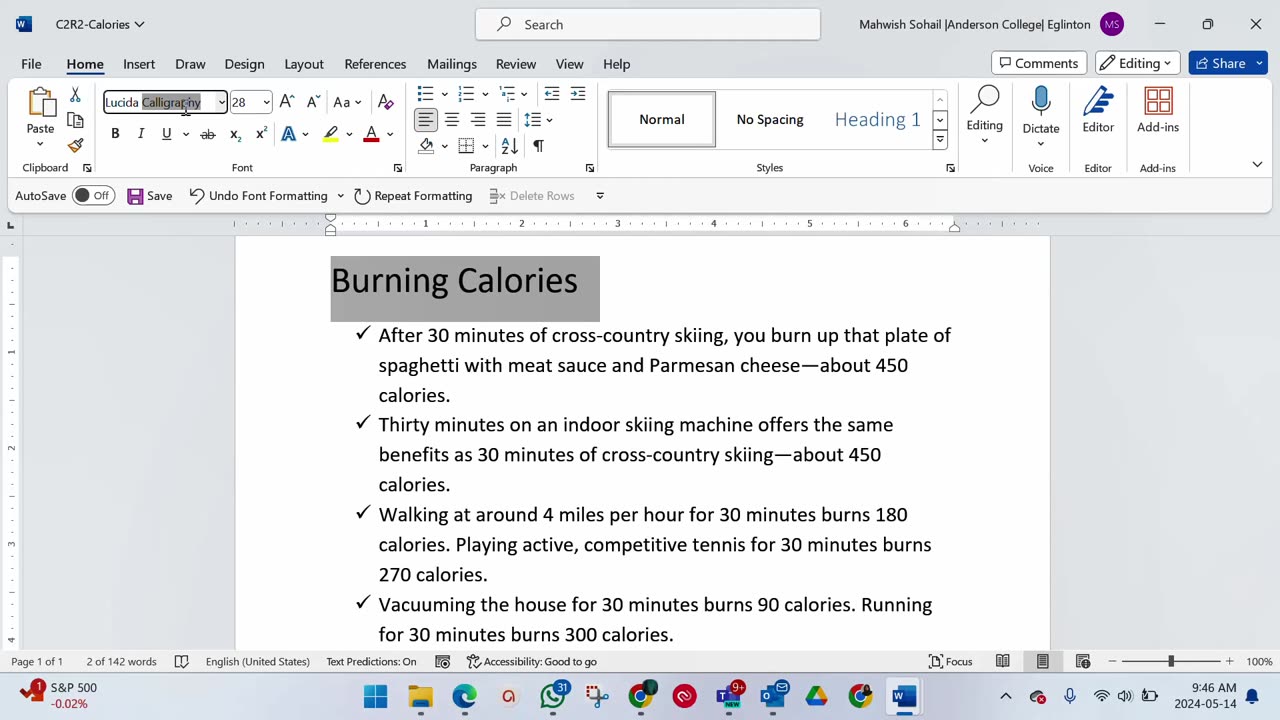Start Dictate with the microphone icon
This screenshot has height=720, width=1280.
coord(1041,101)
